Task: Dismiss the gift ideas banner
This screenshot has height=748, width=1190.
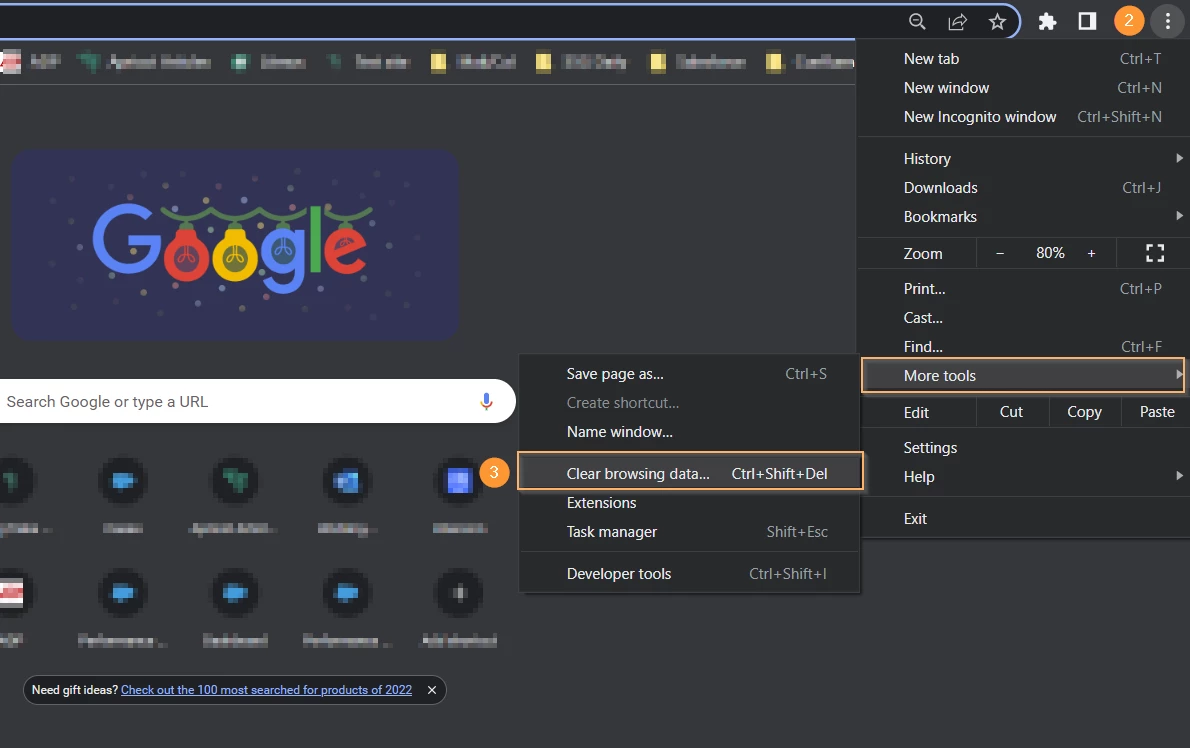Action: tap(432, 690)
